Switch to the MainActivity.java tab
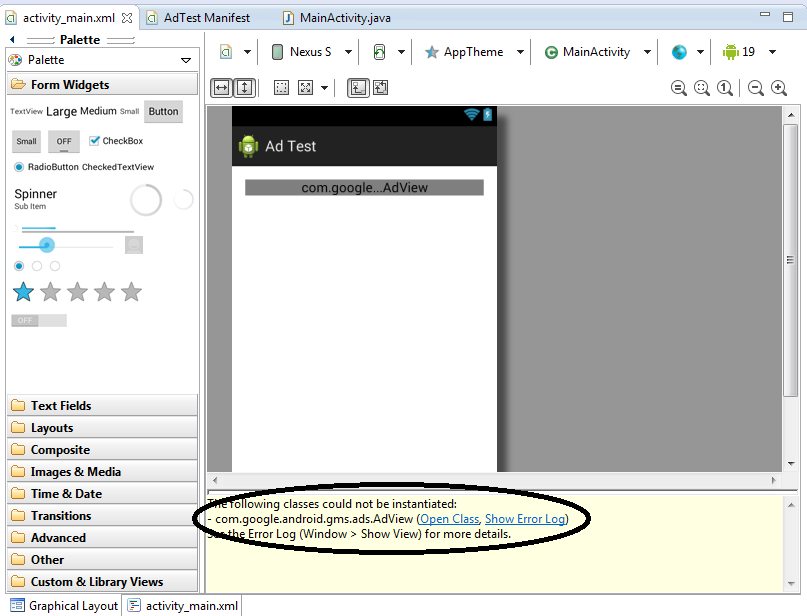Screen dimensions: 807x616 (337, 18)
